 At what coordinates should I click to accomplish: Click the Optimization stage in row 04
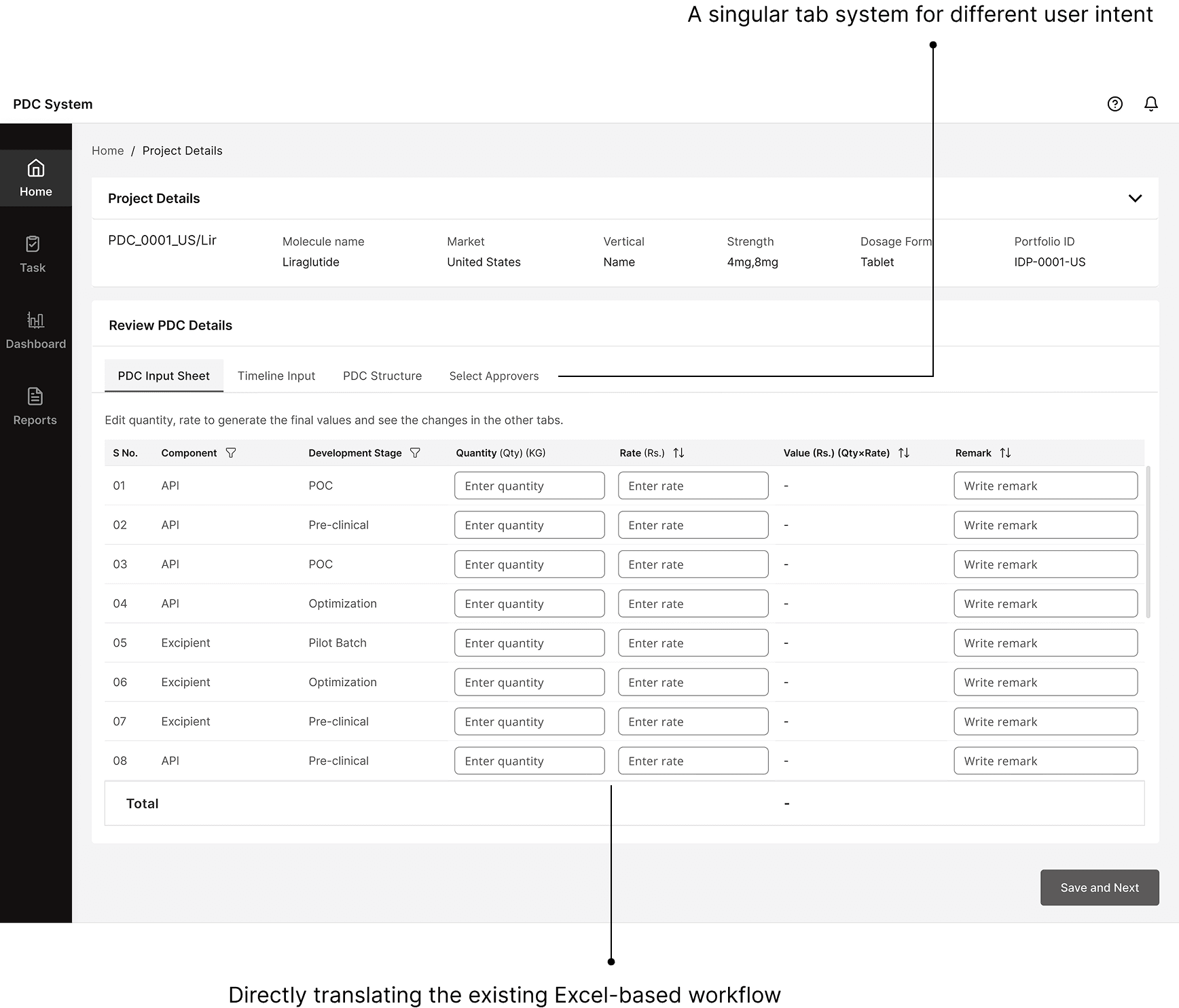pos(342,603)
